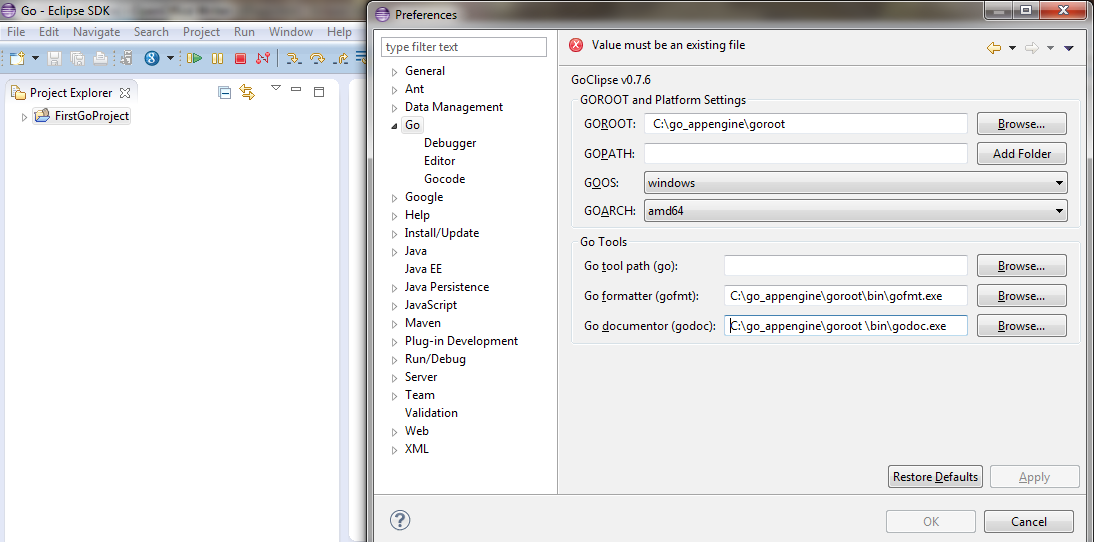
Task: Click the GOROOT path input field
Action: tap(806, 124)
